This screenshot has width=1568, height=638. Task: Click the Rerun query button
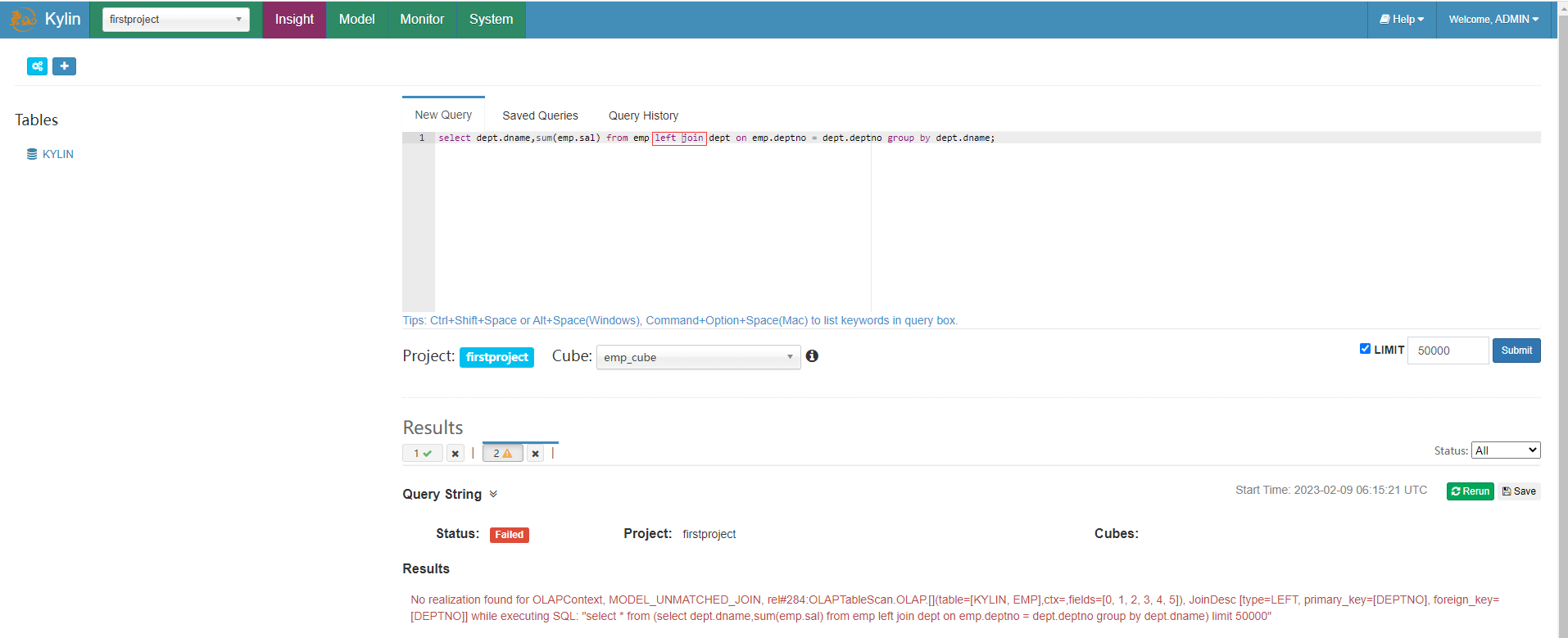(1470, 491)
